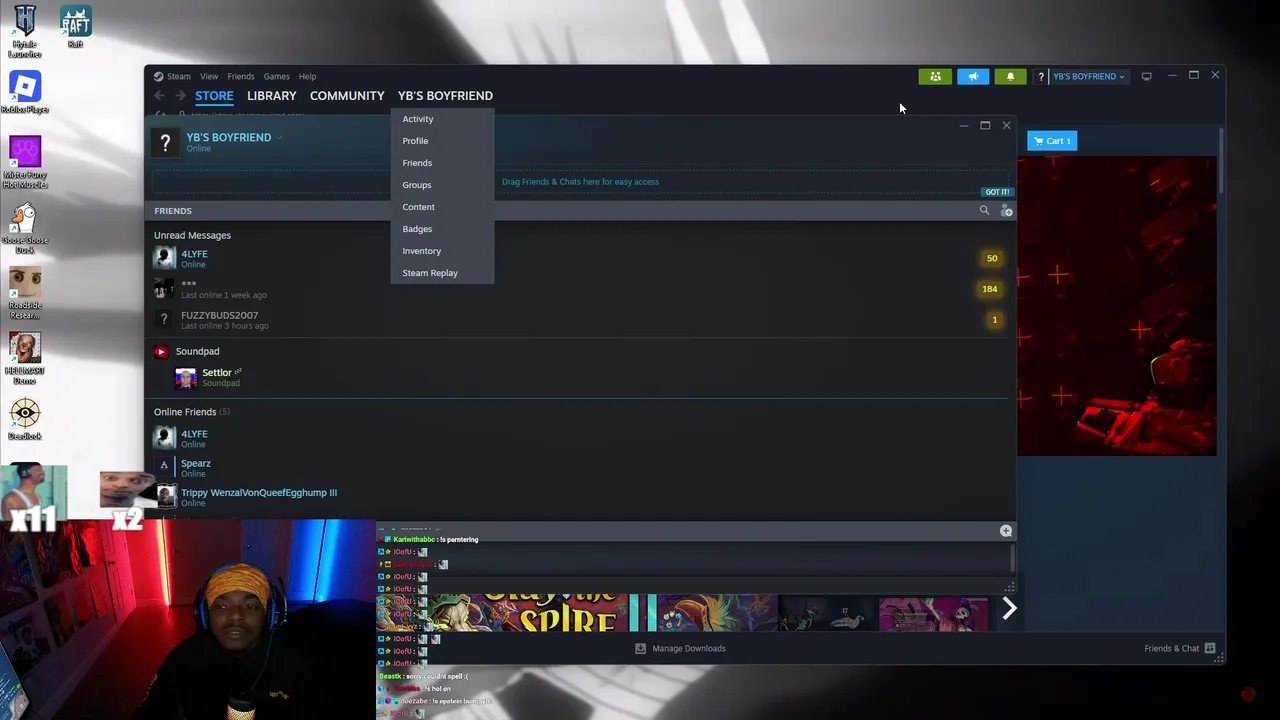Dismiss the tip with GOT IT!
Viewport: 1280px width, 720px height.
(997, 192)
